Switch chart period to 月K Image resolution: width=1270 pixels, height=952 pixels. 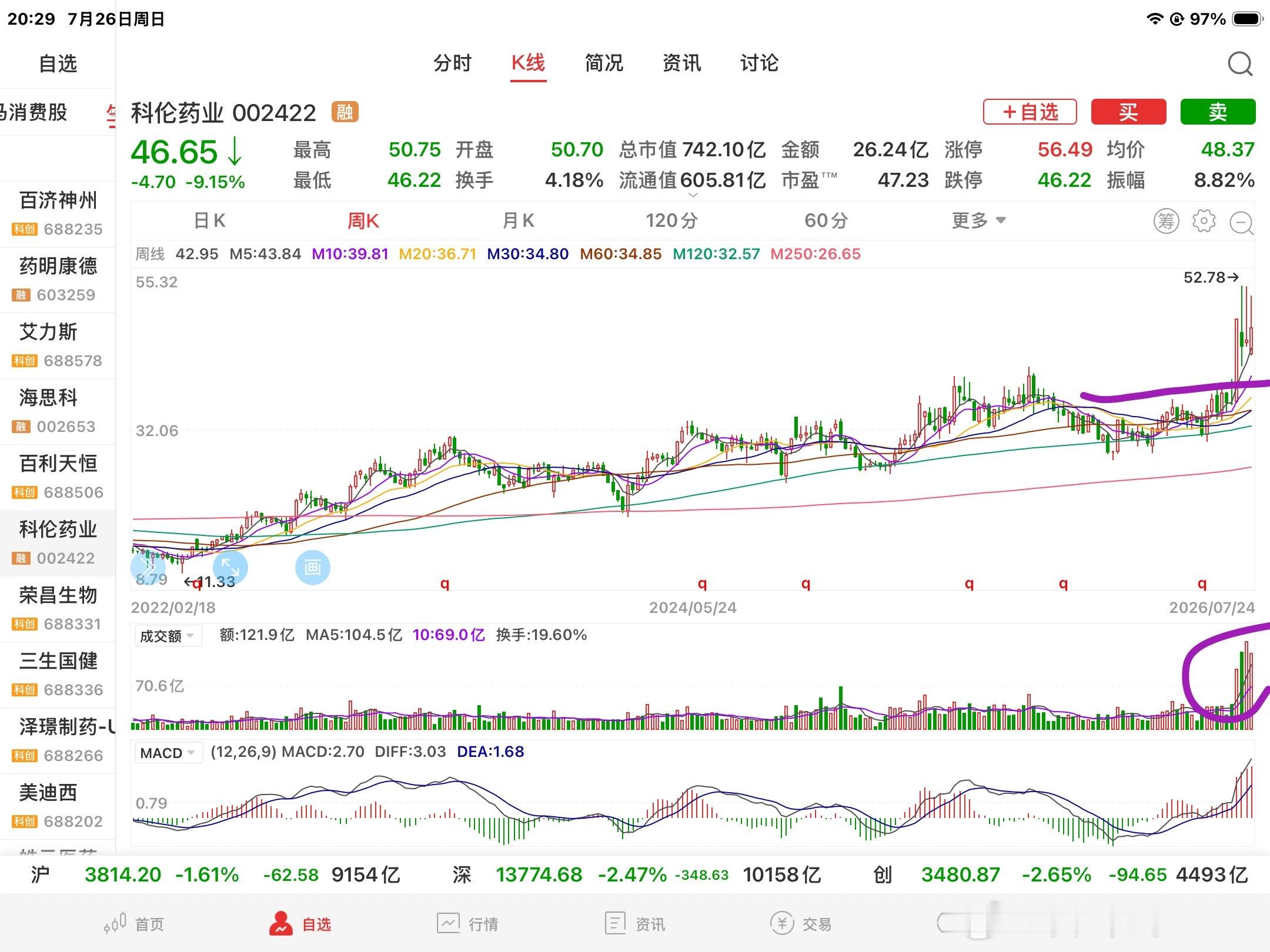518,221
